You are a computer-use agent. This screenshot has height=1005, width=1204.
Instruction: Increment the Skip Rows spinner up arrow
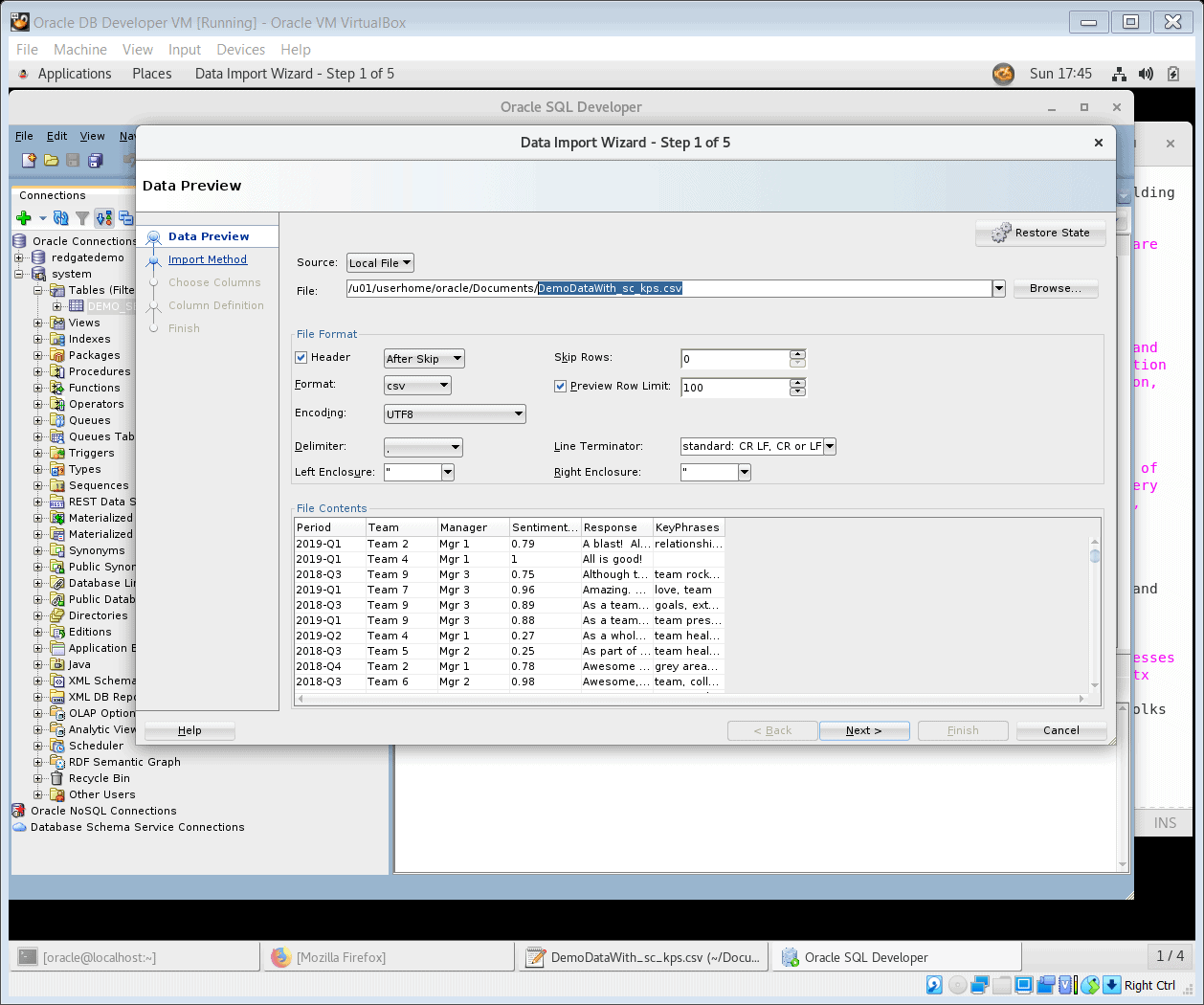797,354
